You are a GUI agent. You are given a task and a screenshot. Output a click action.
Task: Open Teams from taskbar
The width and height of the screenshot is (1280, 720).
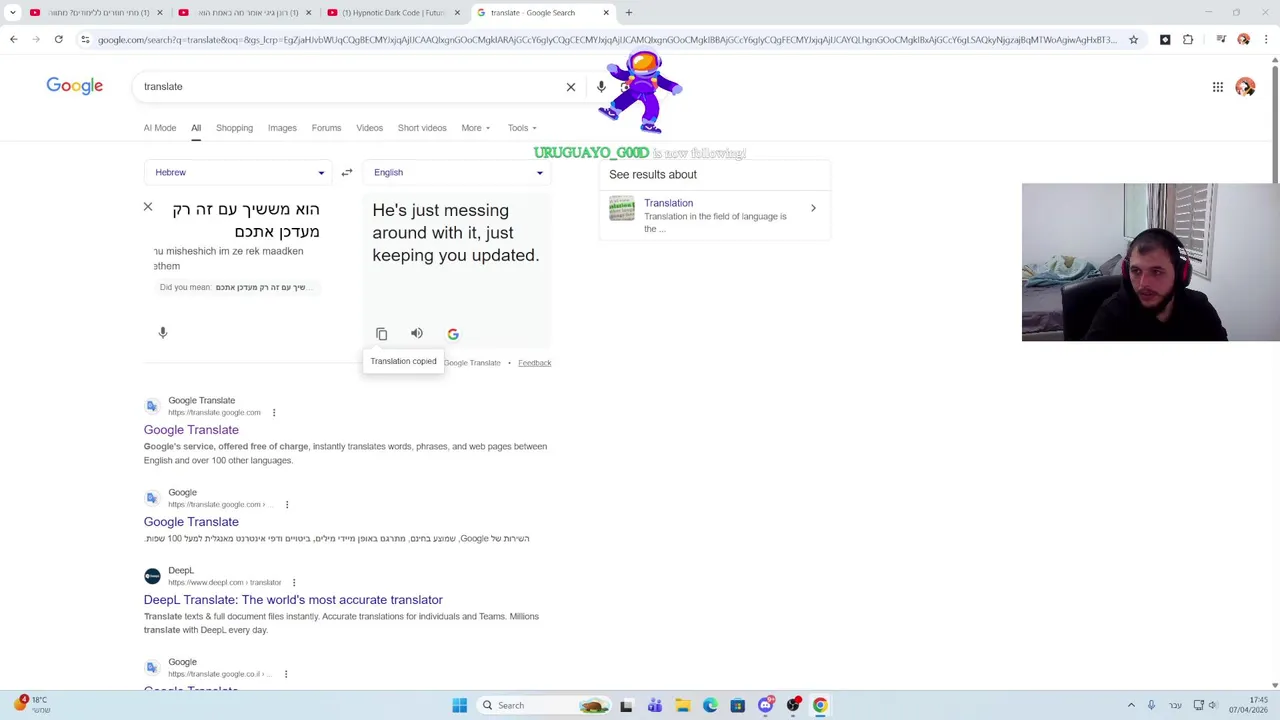(655, 705)
